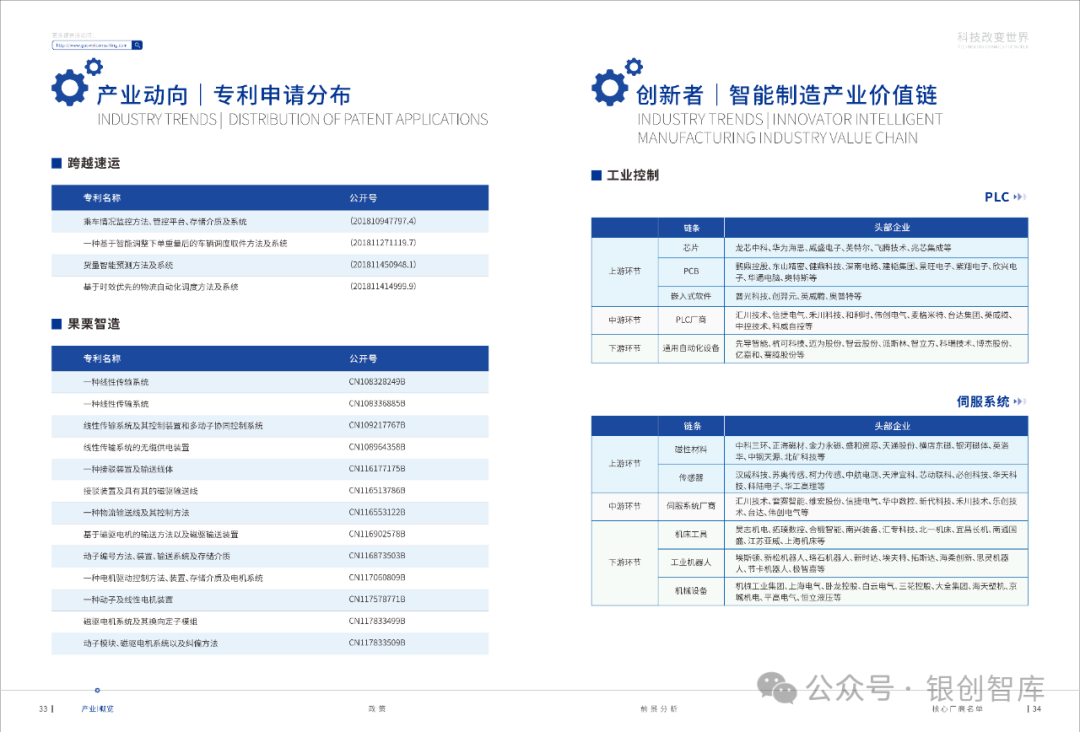
Task: Click the 伺服系统 table label
Action: click(x=983, y=401)
